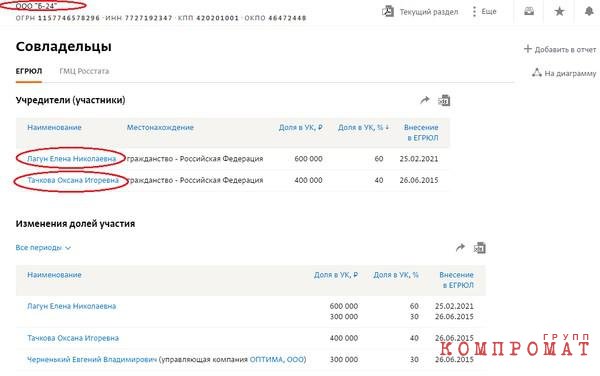Image resolution: width=600 pixels, height=376 pixels.
Task: Click the share arrow icon in Изменения долей участия
Action: (x=460, y=248)
